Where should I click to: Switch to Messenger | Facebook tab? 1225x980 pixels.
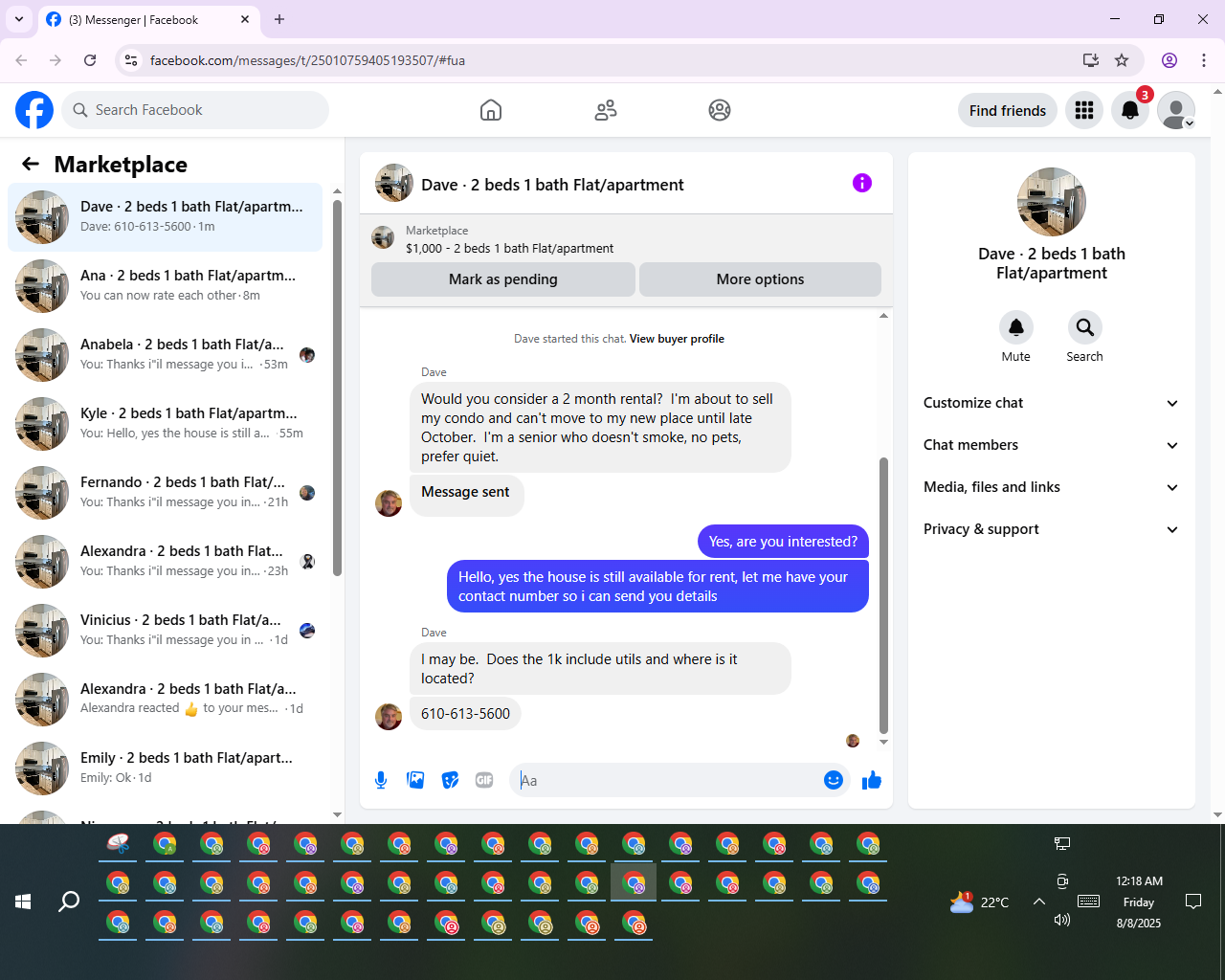(x=148, y=19)
